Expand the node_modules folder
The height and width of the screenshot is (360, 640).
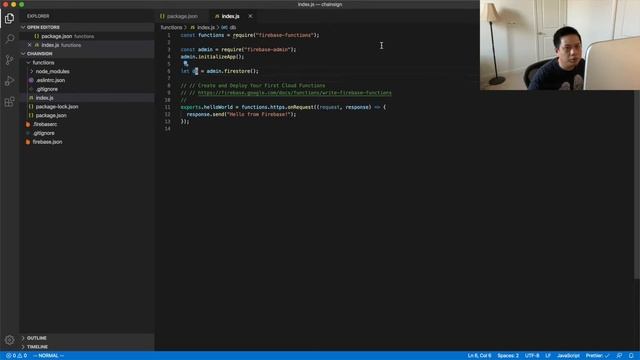coord(87,71)
